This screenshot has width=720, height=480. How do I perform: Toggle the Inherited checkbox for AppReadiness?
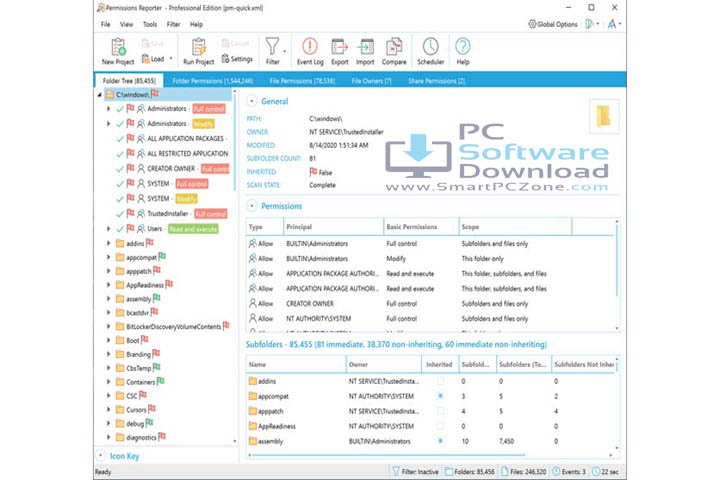click(x=440, y=426)
